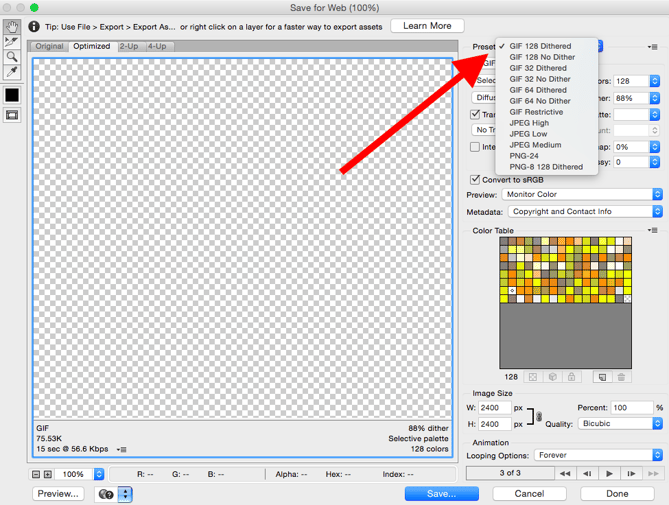Select the Eyedropper tool

click(x=12, y=72)
